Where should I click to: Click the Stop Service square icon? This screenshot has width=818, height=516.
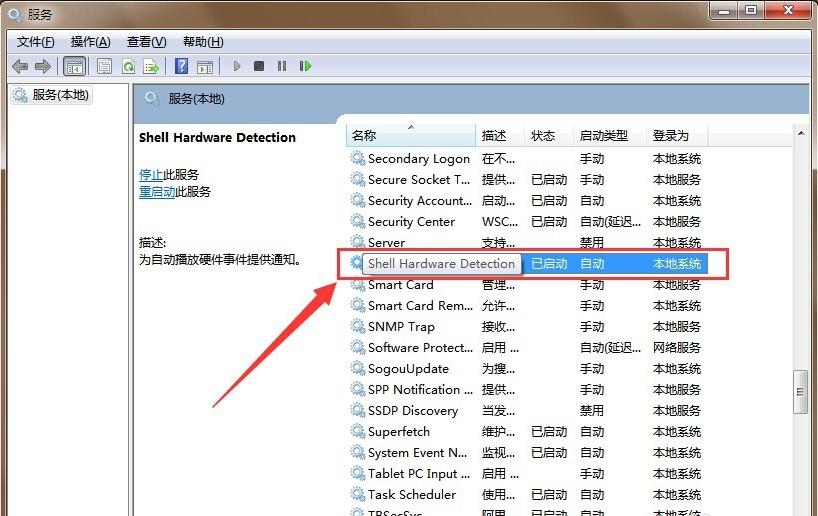tap(259, 66)
